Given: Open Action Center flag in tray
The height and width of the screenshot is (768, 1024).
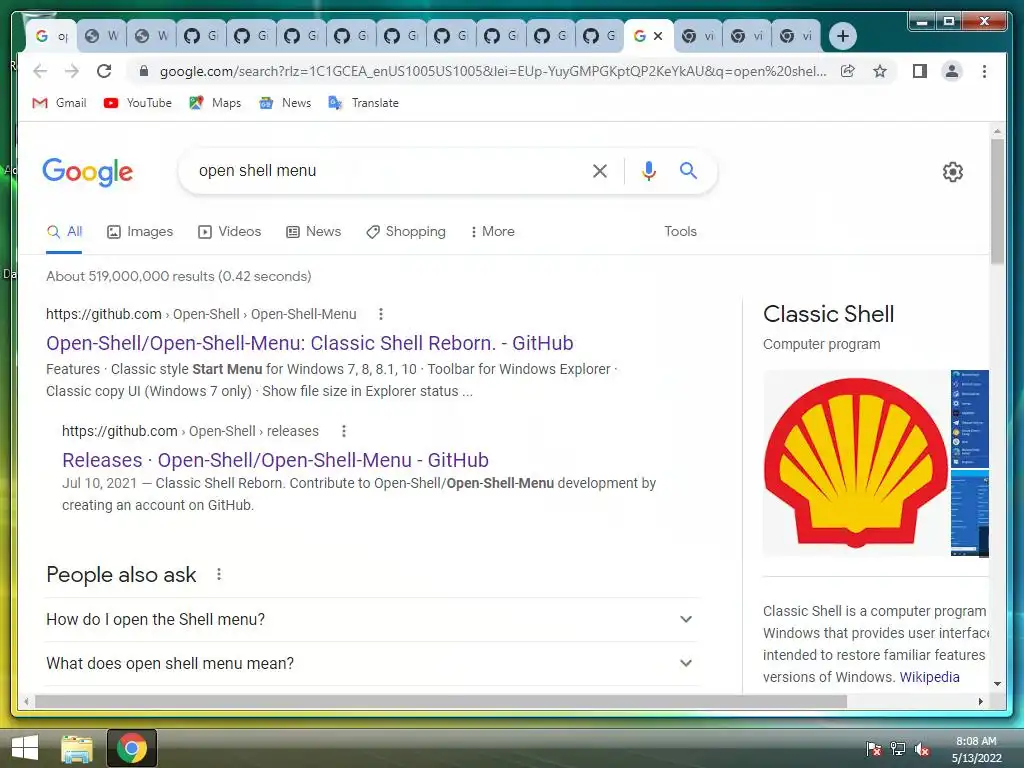Looking at the screenshot, I should tap(873, 749).
